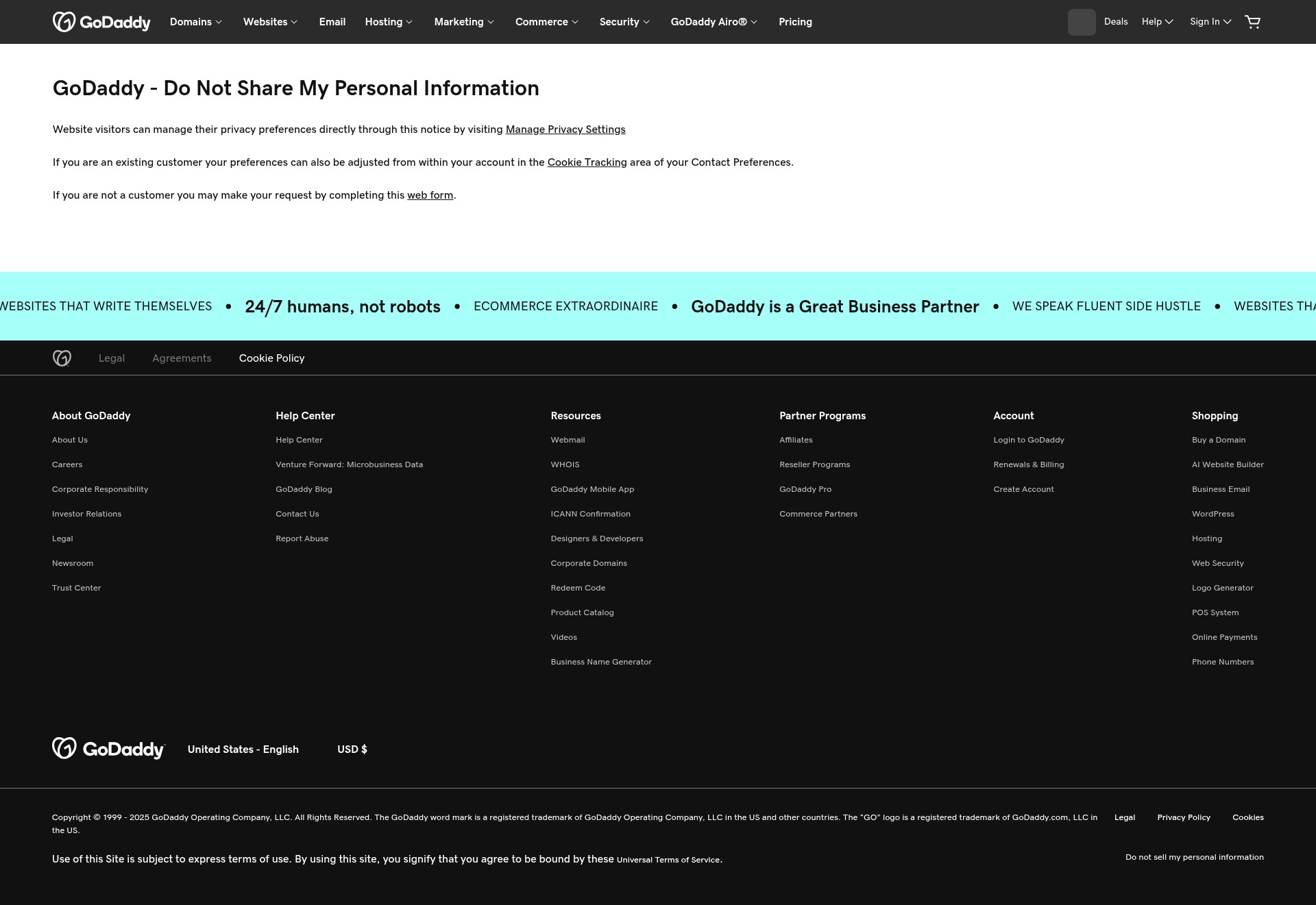Viewport: 1316px width, 905px height.
Task: Click Report Abuse link
Action: tap(302, 538)
